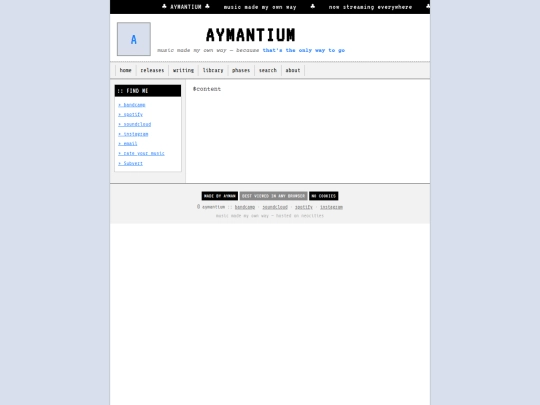
Task: Select library in the navigation bar
Action: [213, 70]
